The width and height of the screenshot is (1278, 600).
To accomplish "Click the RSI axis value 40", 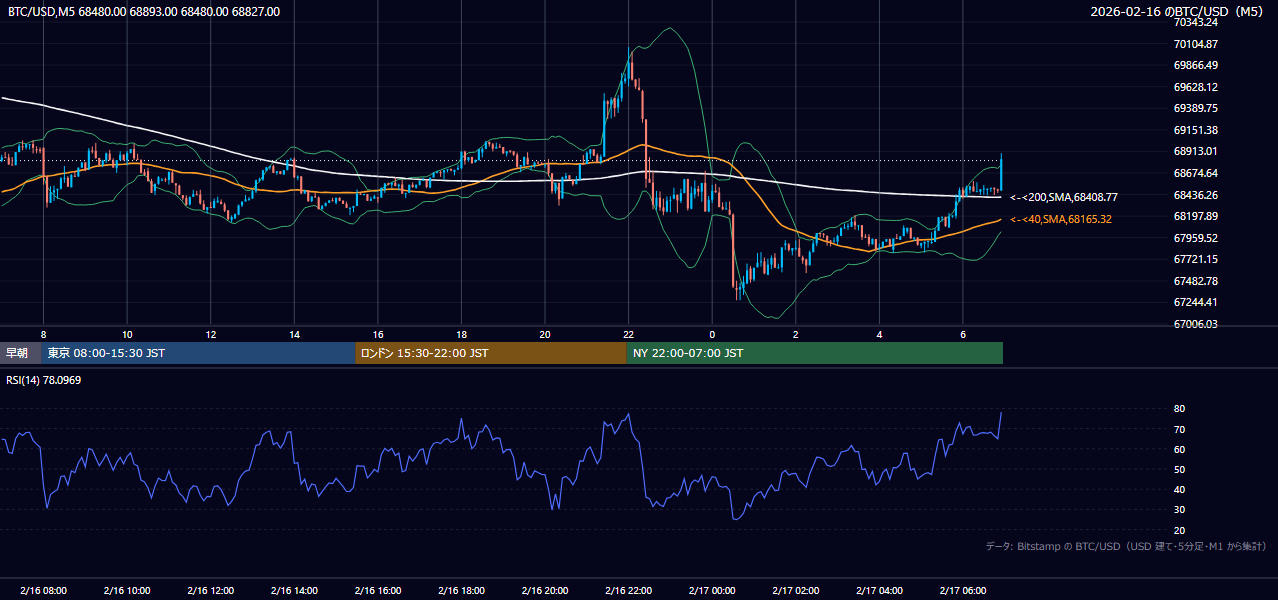I will pos(1179,489).
